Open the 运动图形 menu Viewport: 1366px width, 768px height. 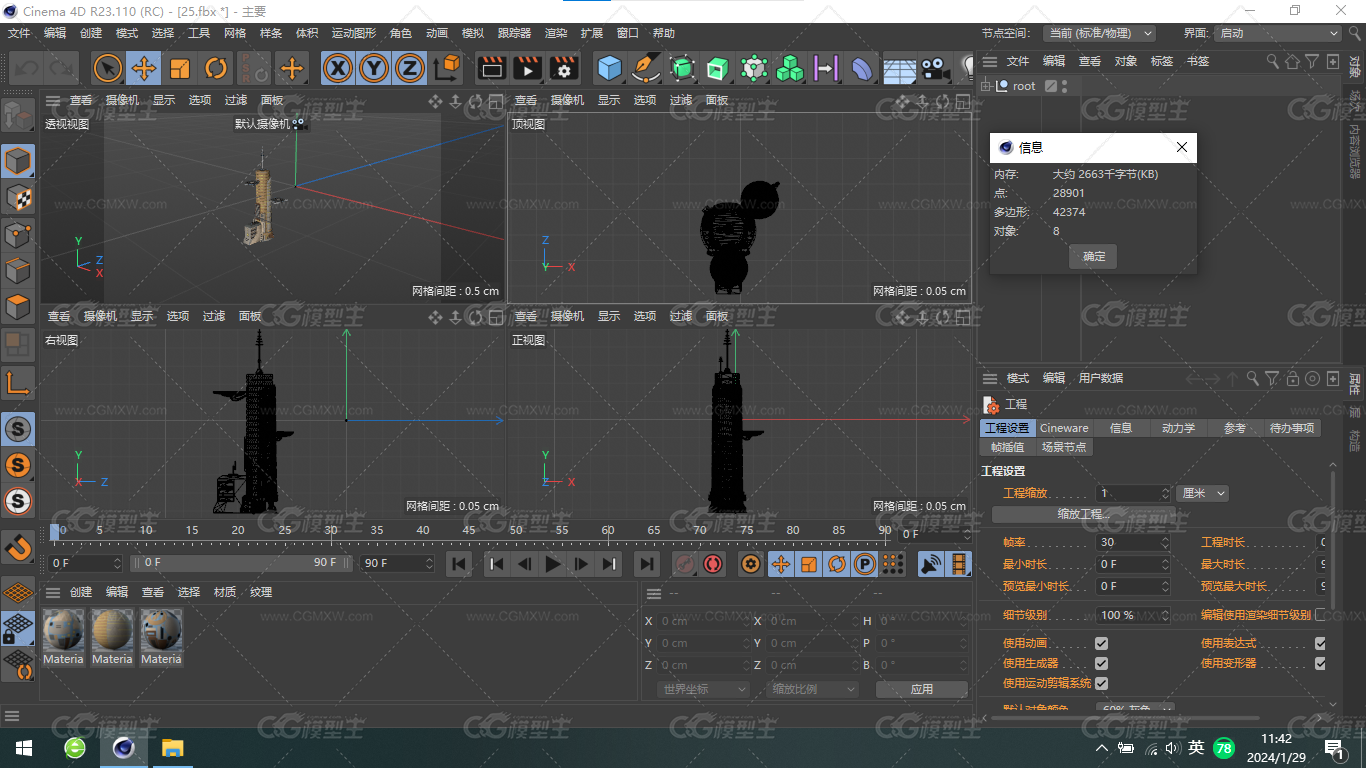click(x=354, y=33)
